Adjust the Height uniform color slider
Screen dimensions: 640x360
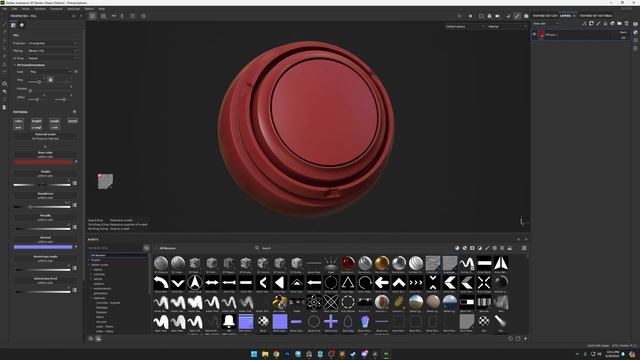[x=42, y=185]
